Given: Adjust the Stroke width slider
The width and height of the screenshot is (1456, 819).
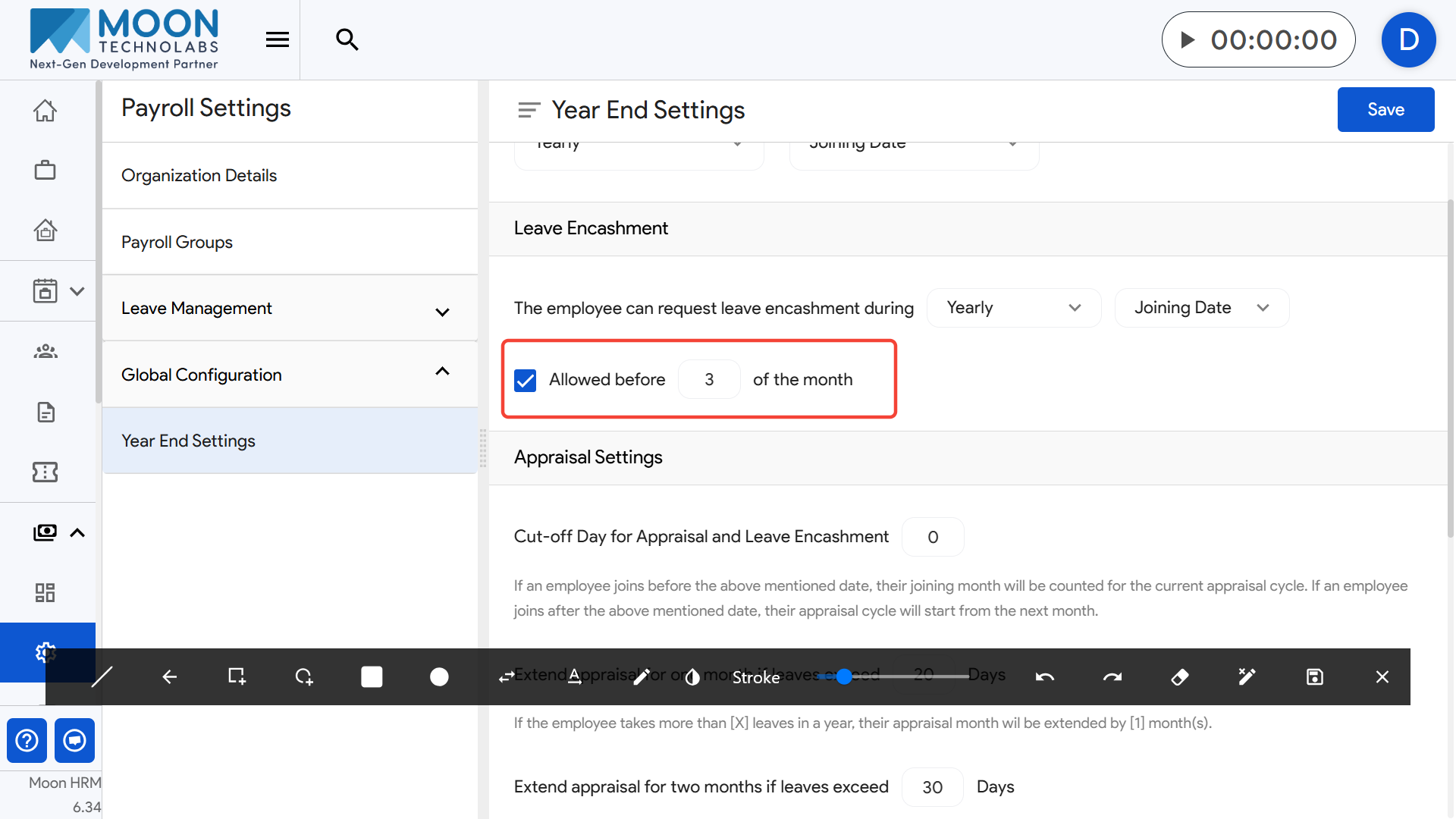Looking at the screenshot, I should 845,676.
